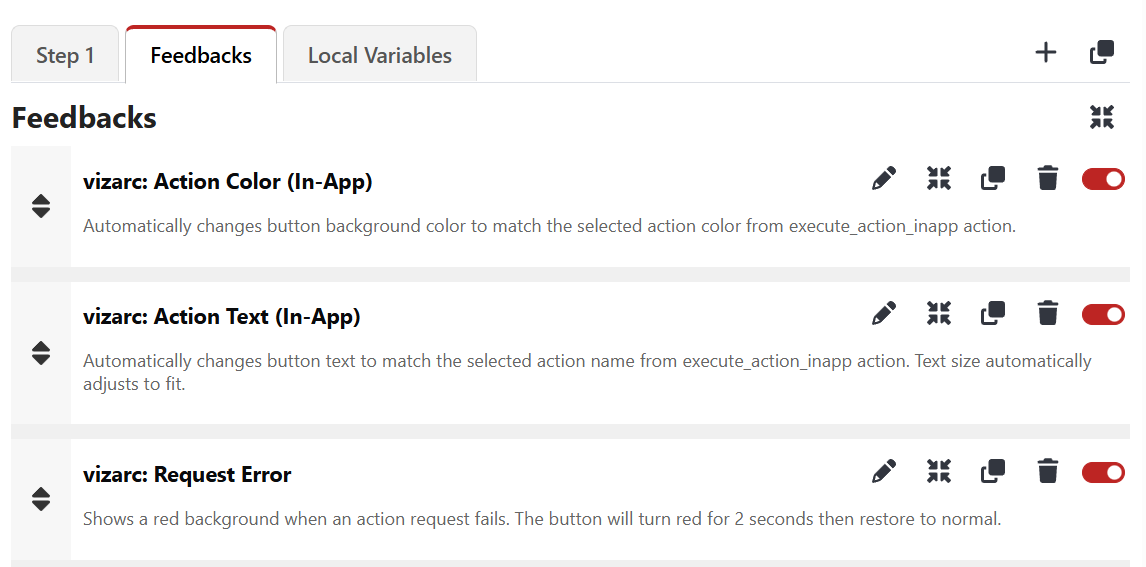
Task: Collapse the Action Text (In-App) feedback
Action: (939, 314)
